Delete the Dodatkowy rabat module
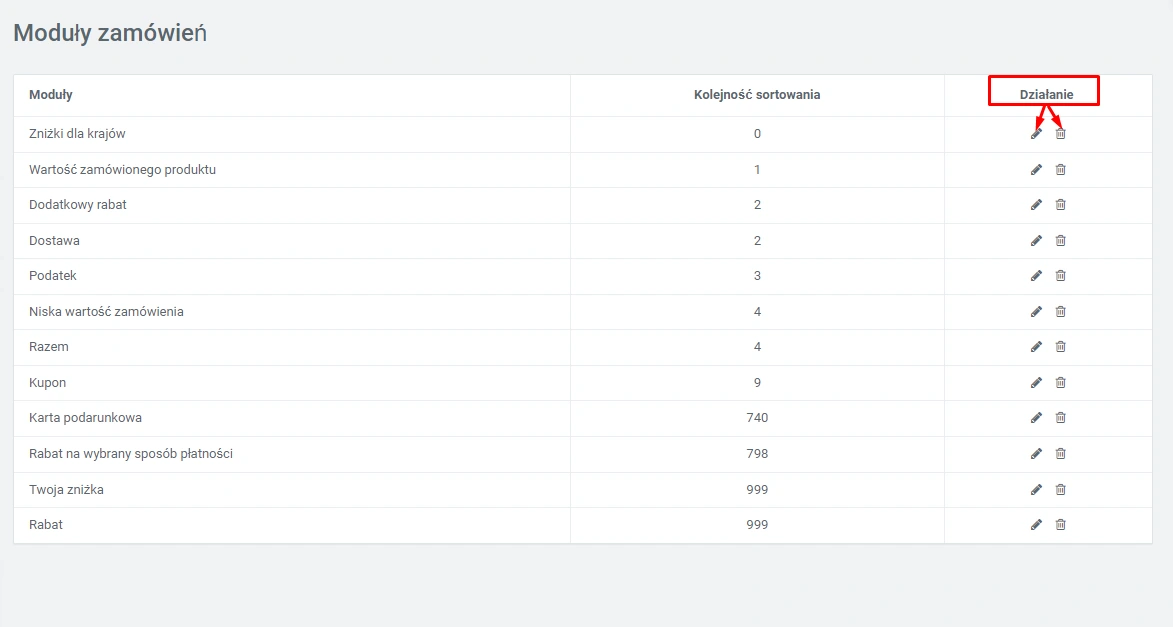 pos(1061,205)
